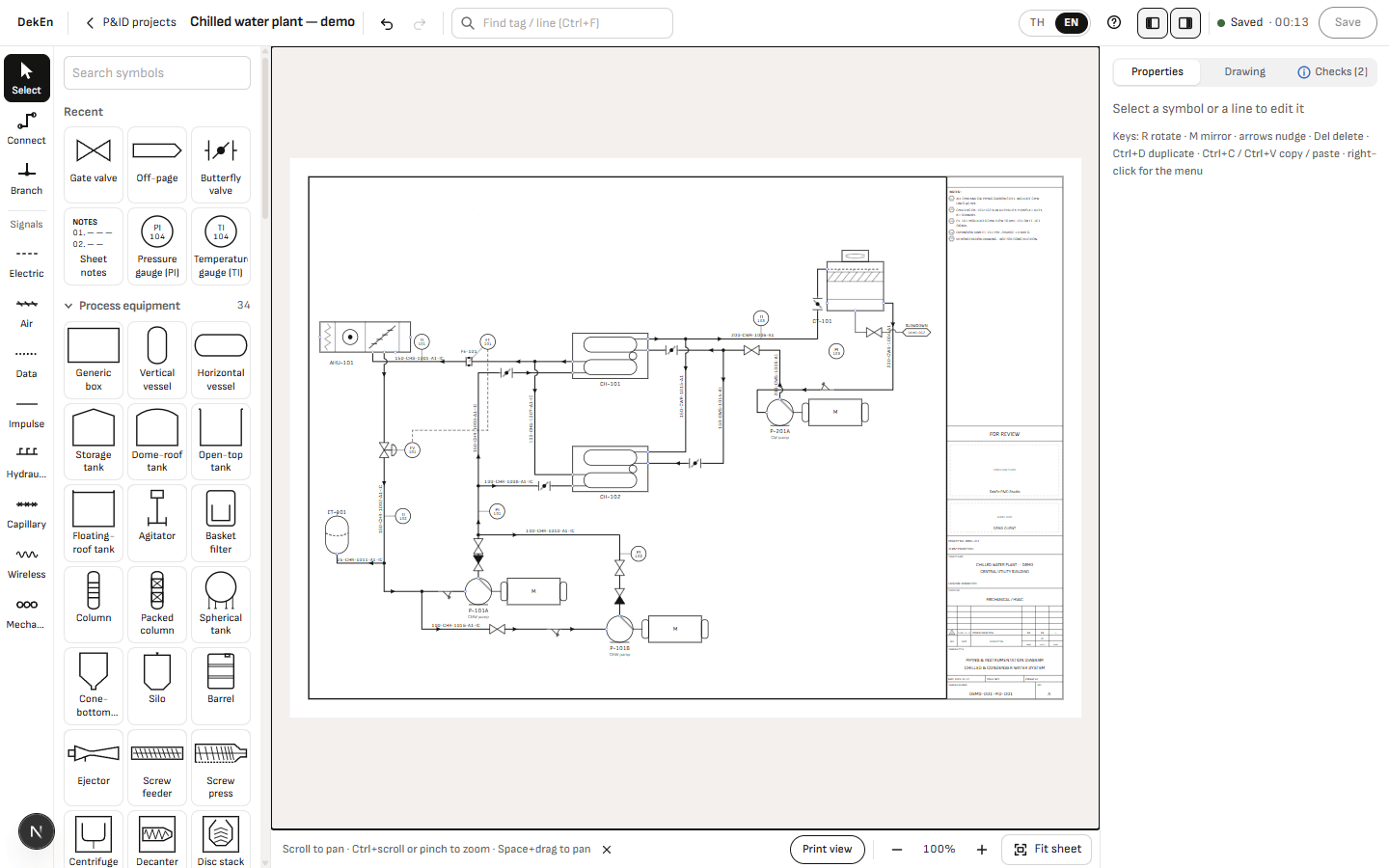Click the Undo arrow
Viewport: 1389px width, 868px height.
click(x=387, y=23)
